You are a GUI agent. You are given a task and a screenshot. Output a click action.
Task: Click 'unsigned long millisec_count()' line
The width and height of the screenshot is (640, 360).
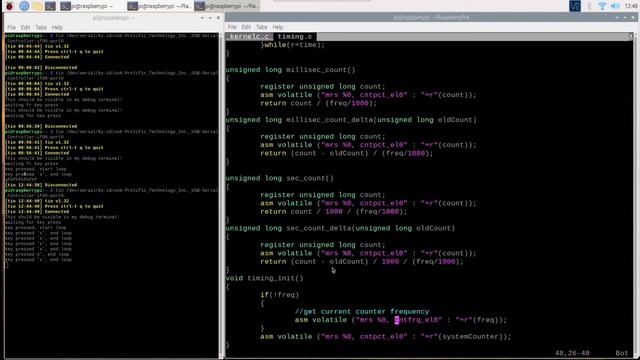point(290,70)
